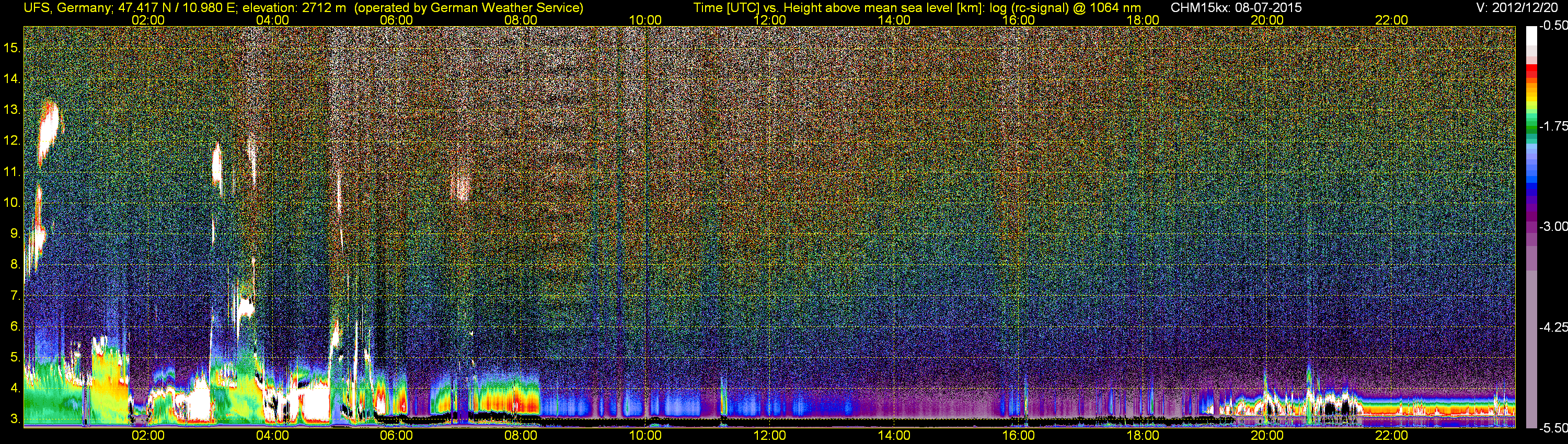1568x444 pixels.
Task: Click the '3.' height axis label
Action: pyautogui.click(x=15, y=419)
